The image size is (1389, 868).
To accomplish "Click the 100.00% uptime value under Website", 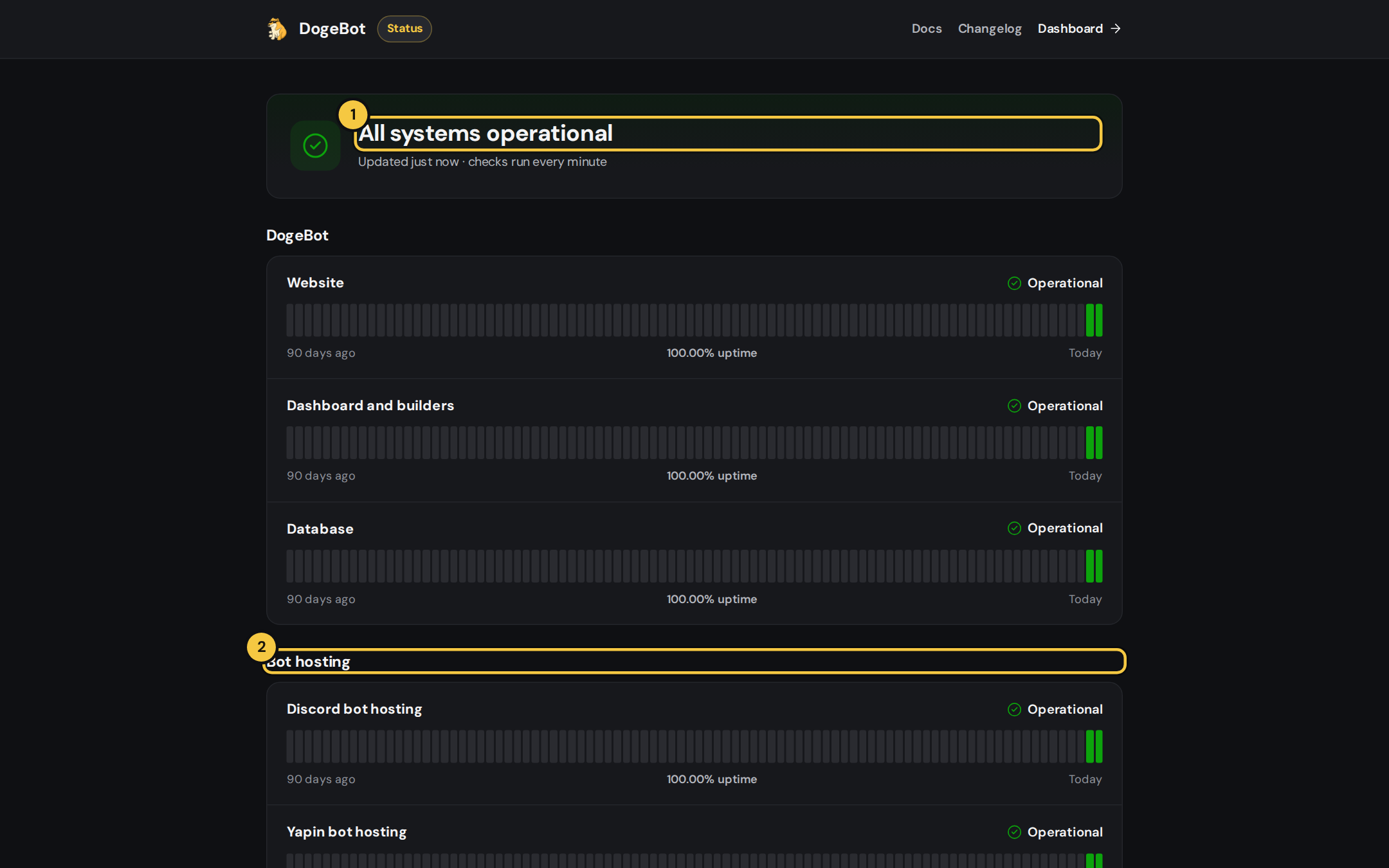I will [712, 353].
